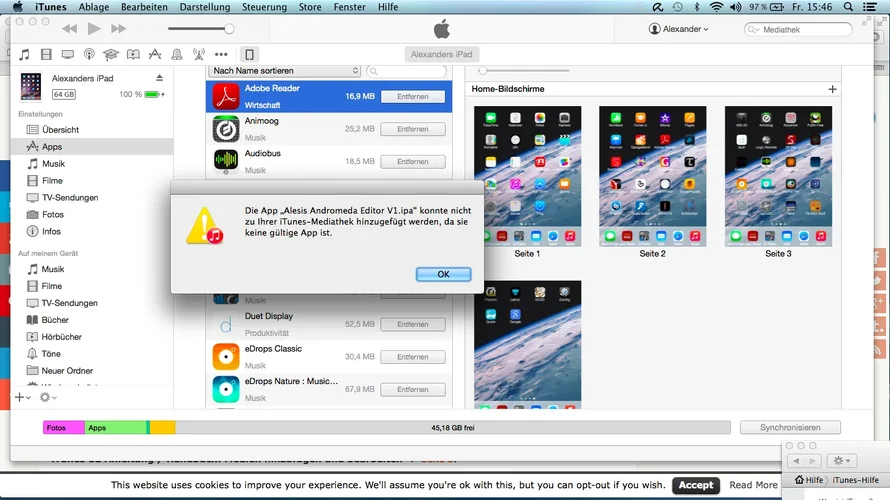Click the iTunes U graduation cap icon
The width and height of the screenshot is (890, 500).
[x=111, y=54]
